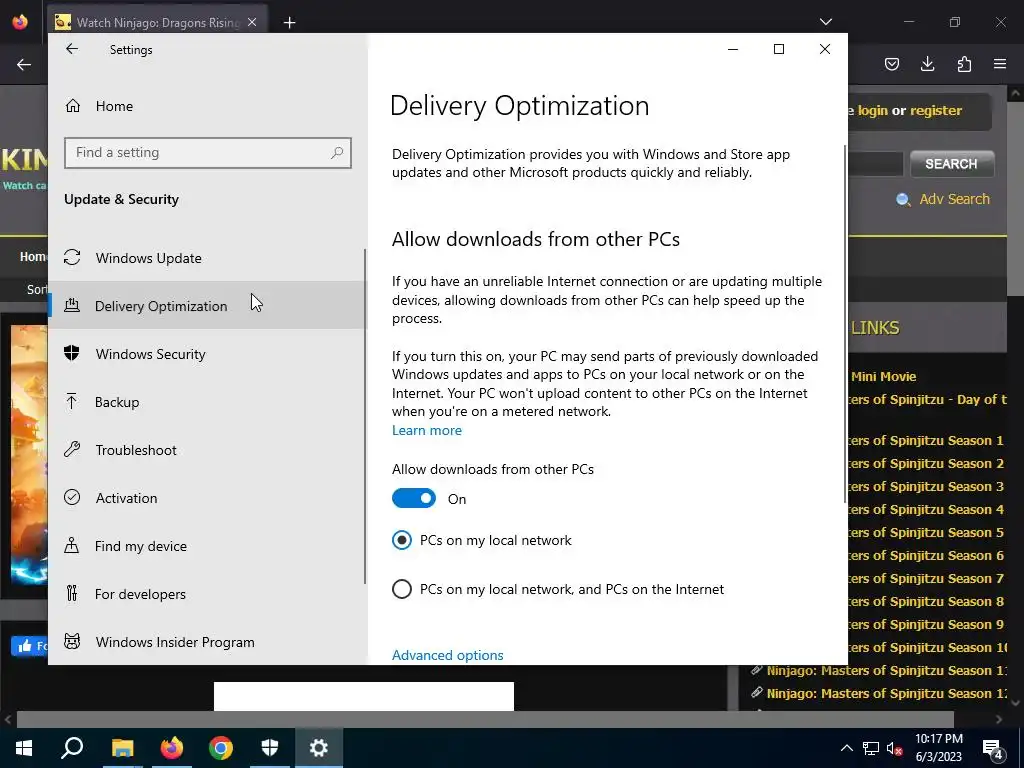Open network status tray icon
This screenshot has height=768, width=1024.
coord(871,748)
